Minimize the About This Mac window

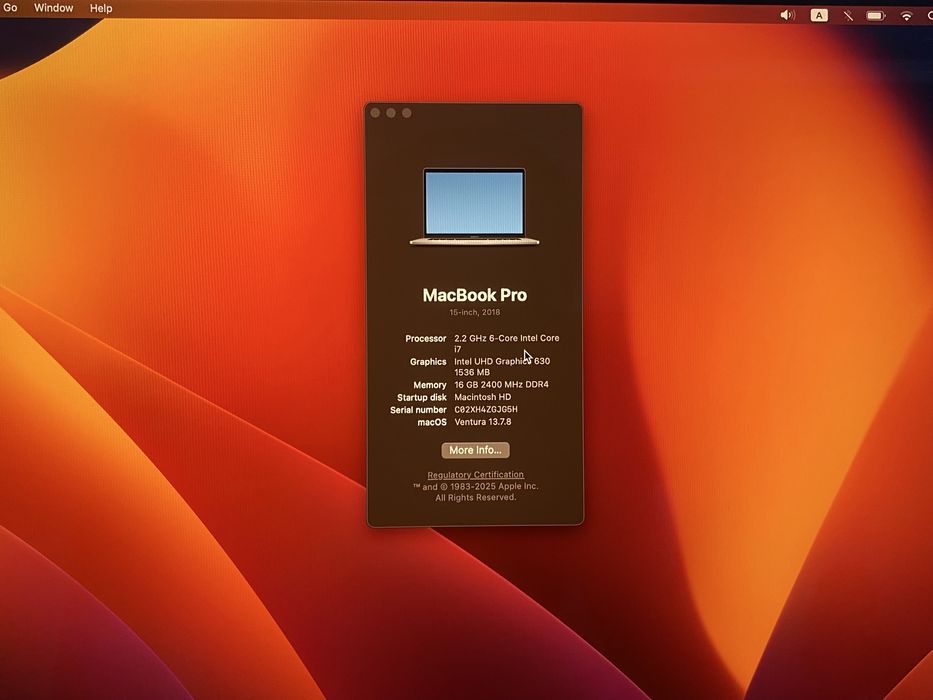pyautogui.click(x=391, y=113)
